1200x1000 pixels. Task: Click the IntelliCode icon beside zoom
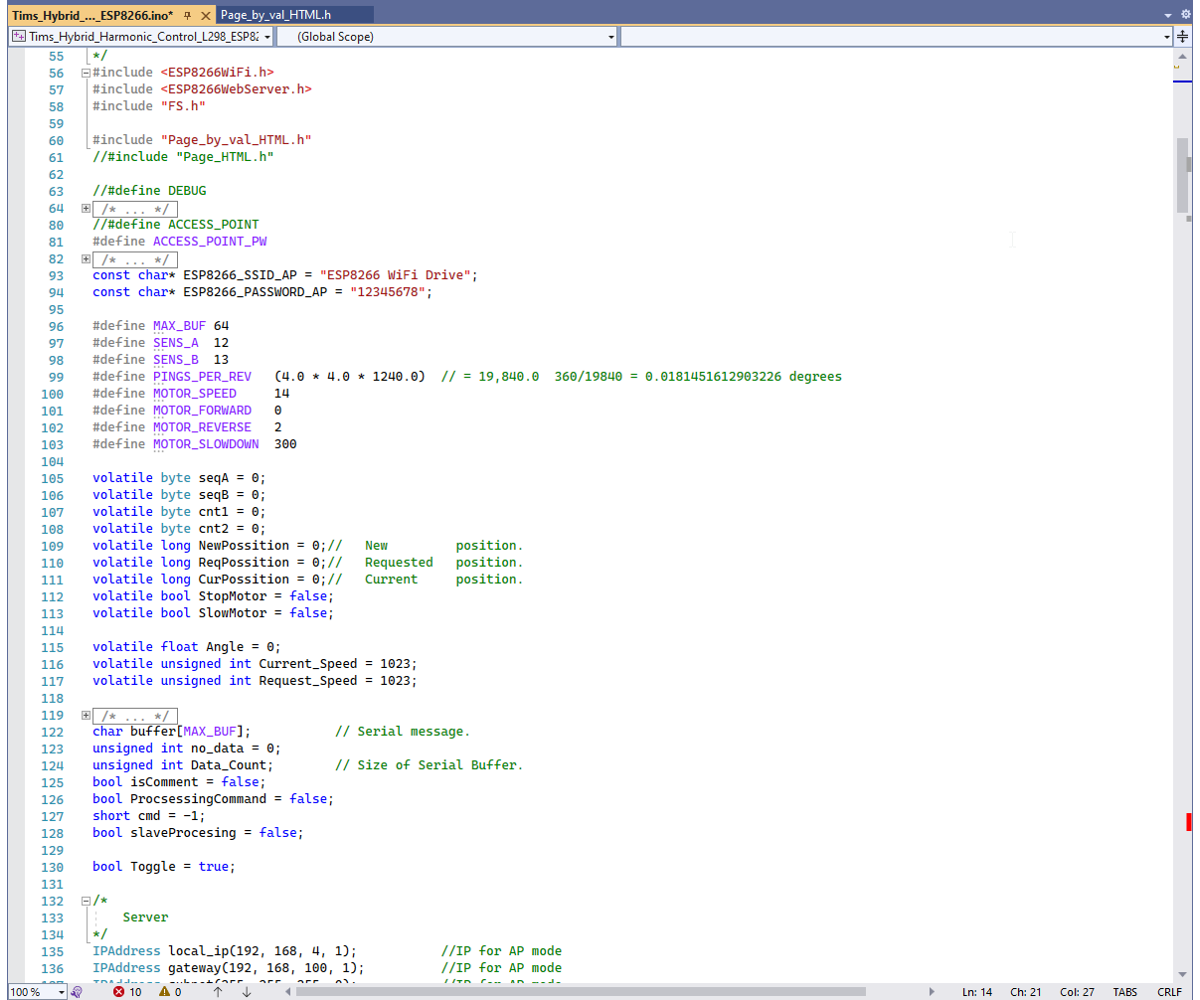tap(77, 992)
